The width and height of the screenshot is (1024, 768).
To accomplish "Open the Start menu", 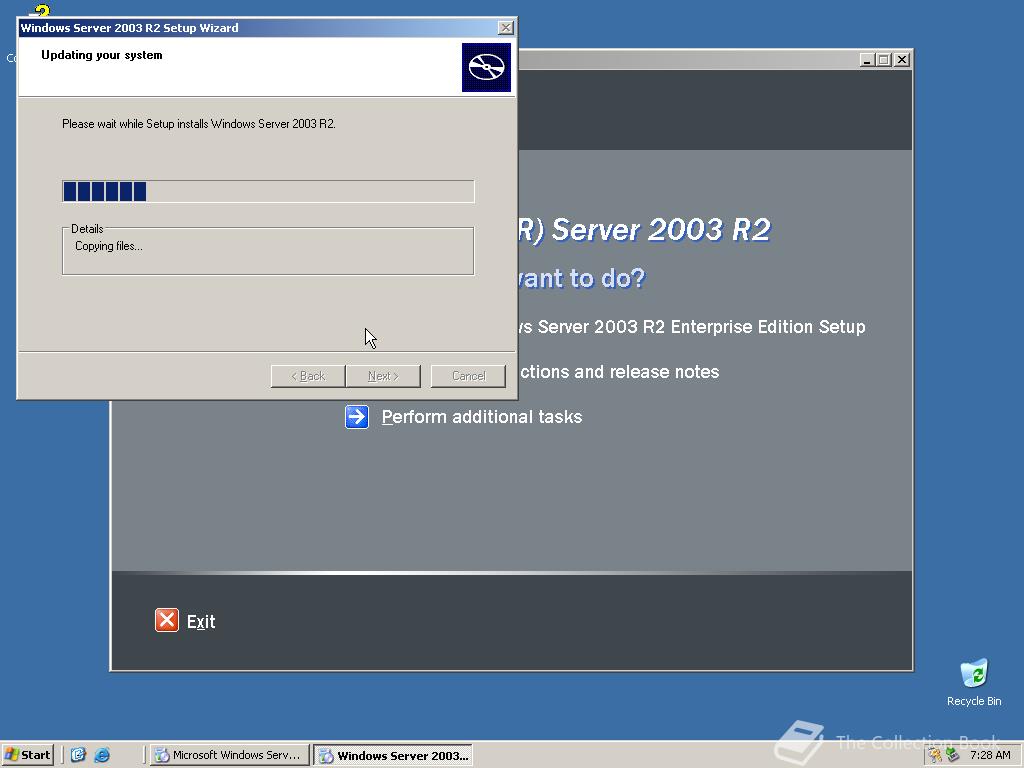I will pyautogui.click(x=27, y=755).
